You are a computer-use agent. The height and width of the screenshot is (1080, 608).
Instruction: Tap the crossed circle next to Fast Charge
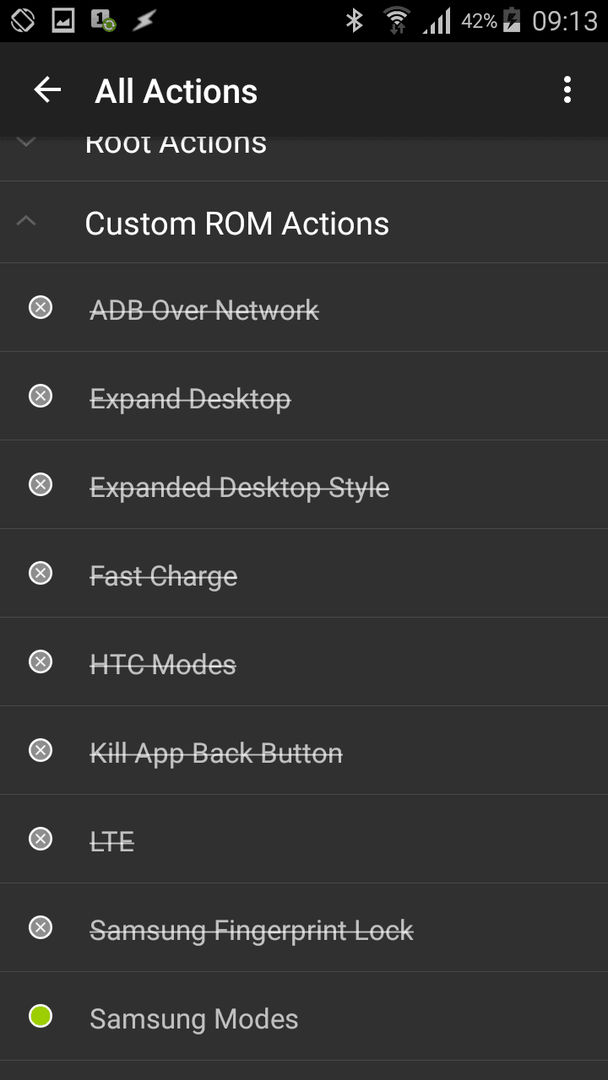[41, 573]
